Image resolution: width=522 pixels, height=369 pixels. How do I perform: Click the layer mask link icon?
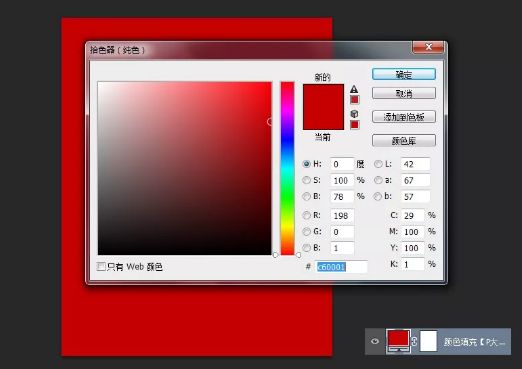pyautogui.click(x=414, y=341)
